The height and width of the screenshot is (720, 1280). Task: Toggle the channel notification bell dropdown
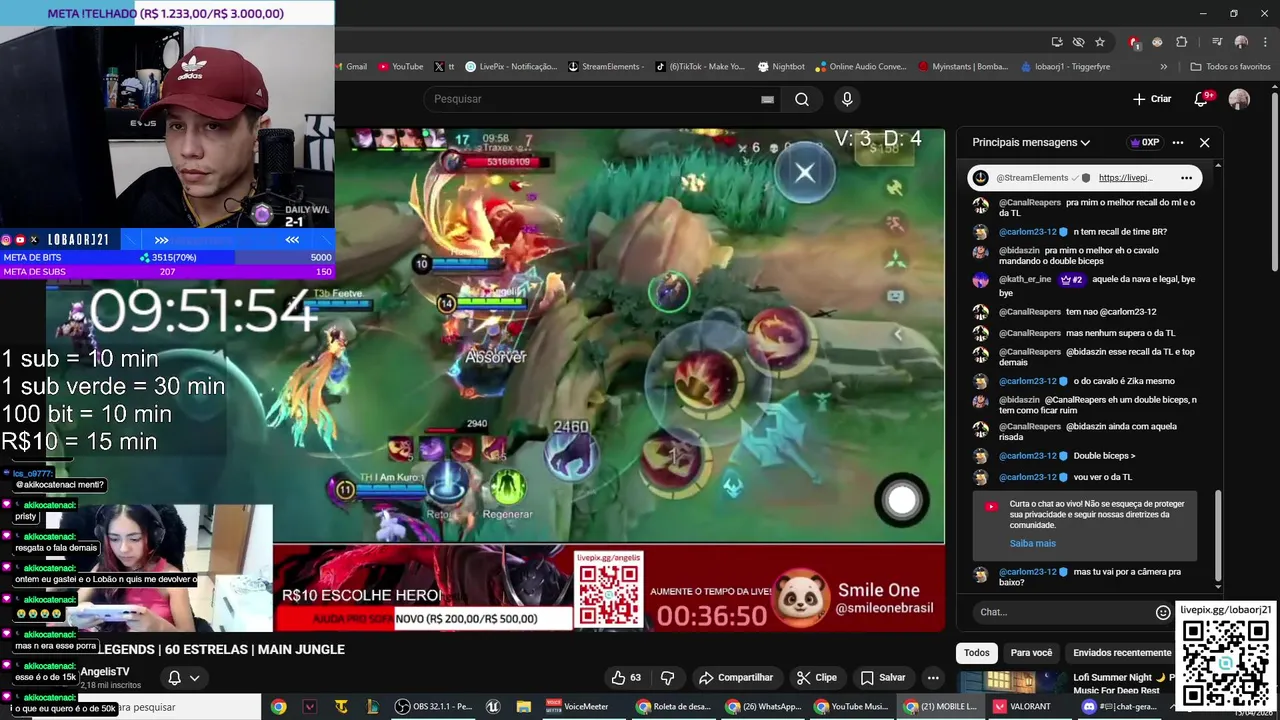click(183, 678)
